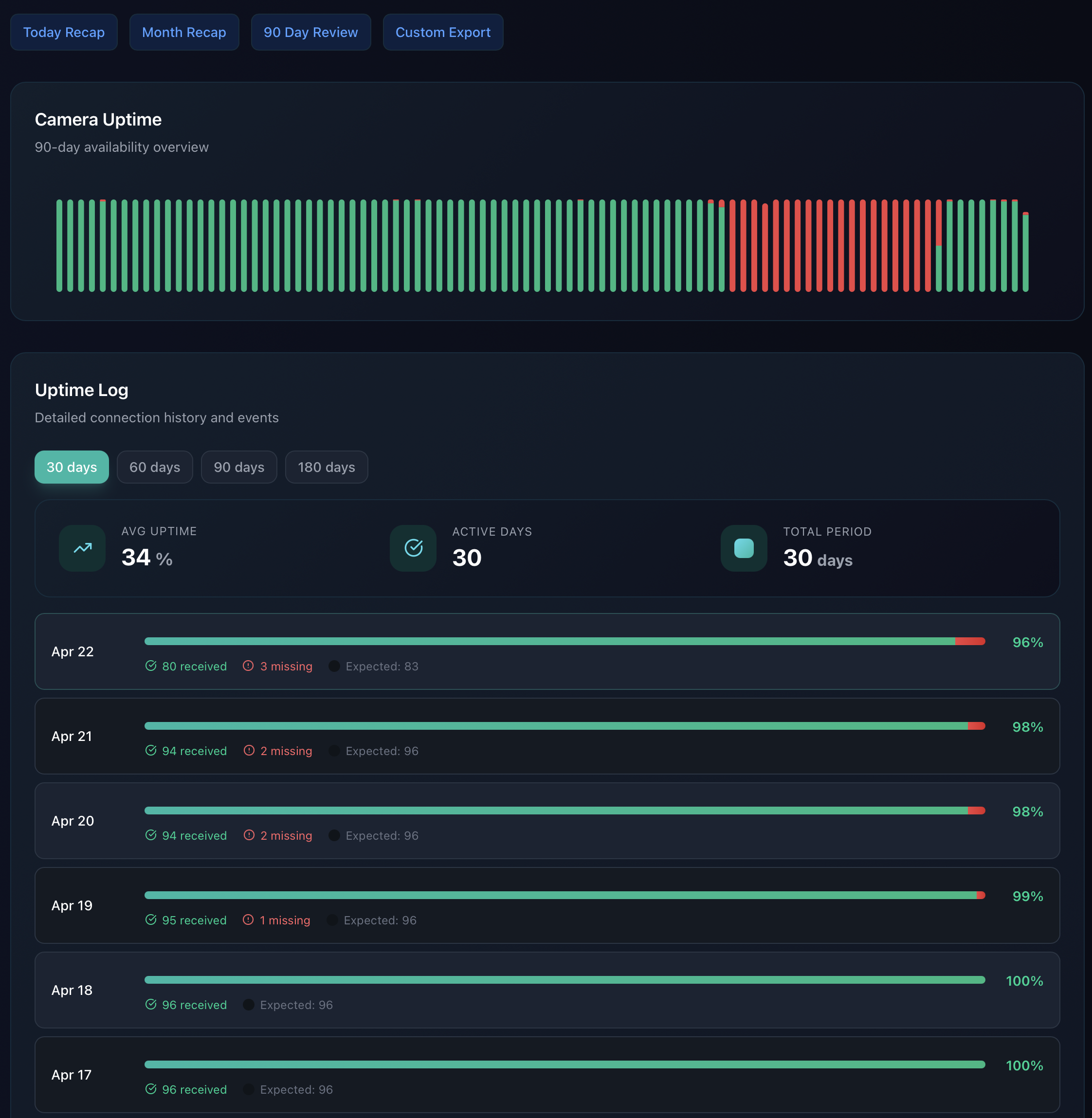Viewport: 1092px width, 1118px height.
Task: Click the check icon next to 80 received on Apr 22
Action: 151,666
